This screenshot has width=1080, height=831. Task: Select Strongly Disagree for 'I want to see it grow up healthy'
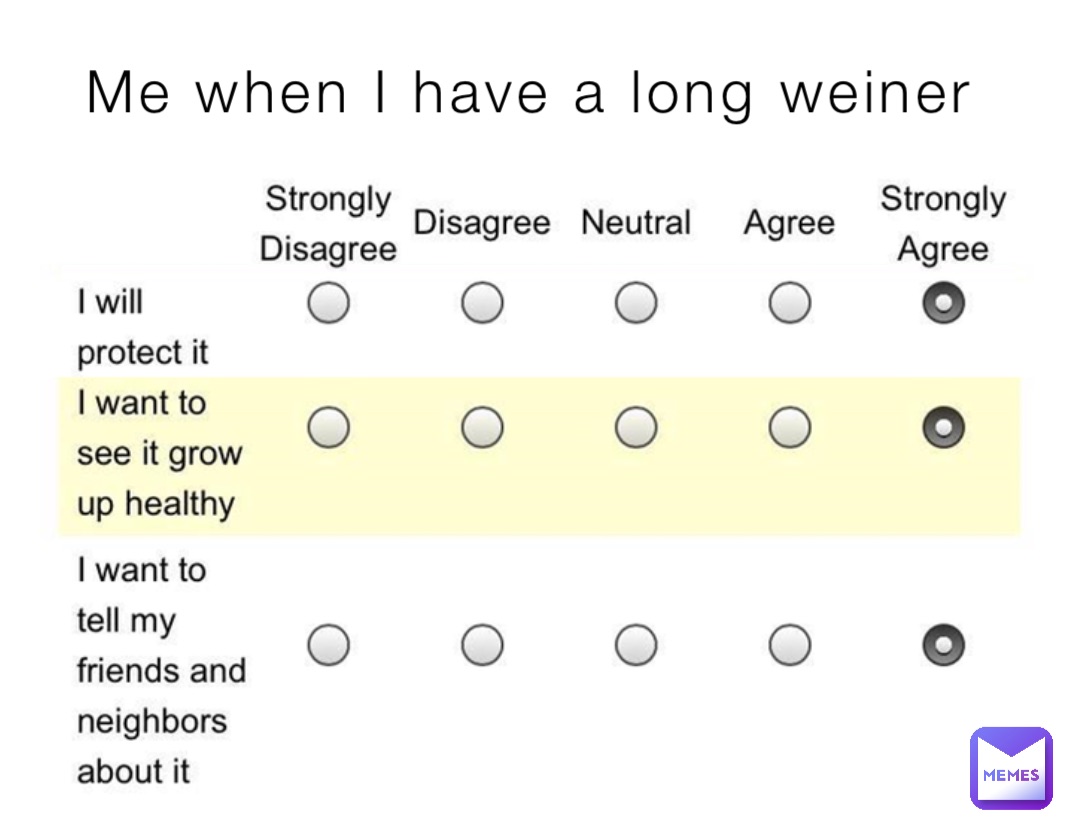tap(329, 427)
